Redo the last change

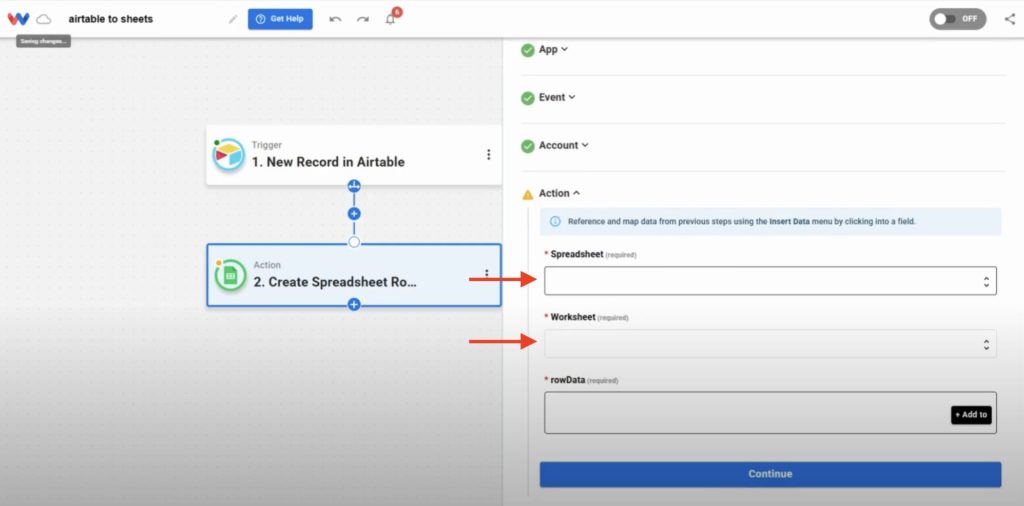pyautogui.click(x=362, y=19)
